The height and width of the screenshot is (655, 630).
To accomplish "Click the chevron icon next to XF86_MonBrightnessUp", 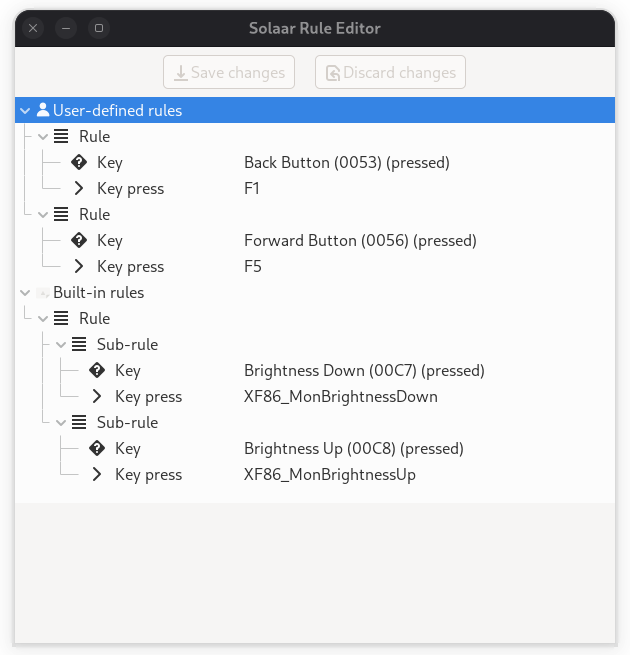I will pyautogui.click(x=97, y=474).
